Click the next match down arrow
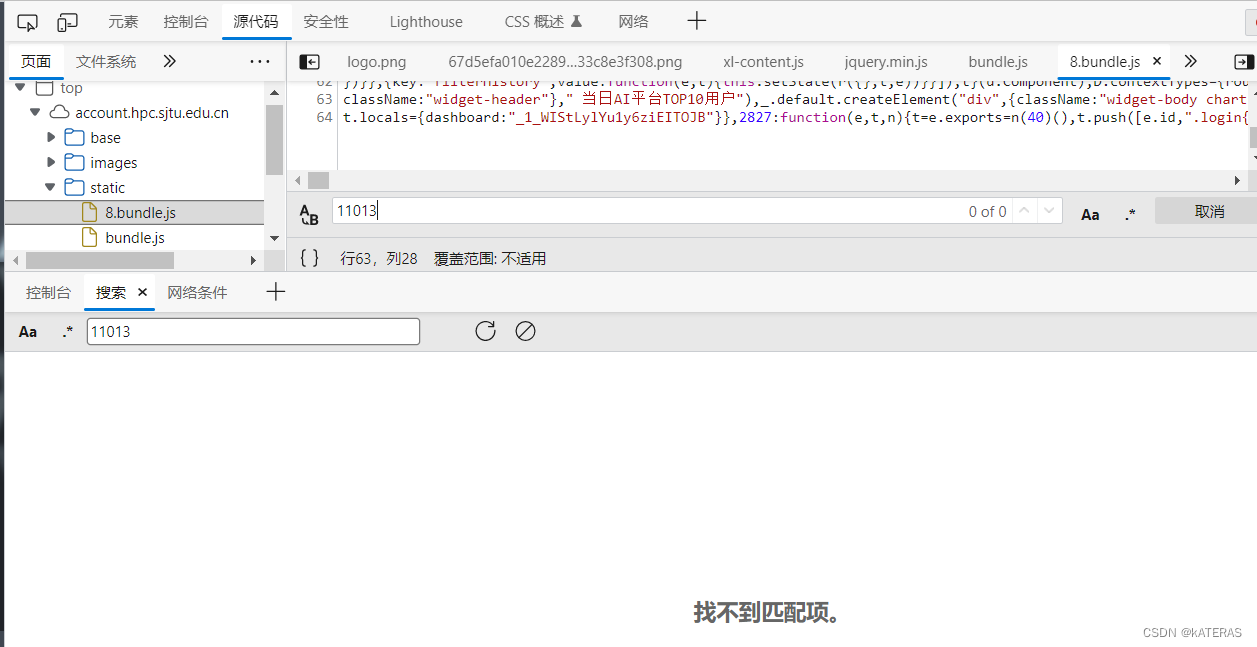The height and width of the screenshot is (647, 1257). click(1047, 211)
